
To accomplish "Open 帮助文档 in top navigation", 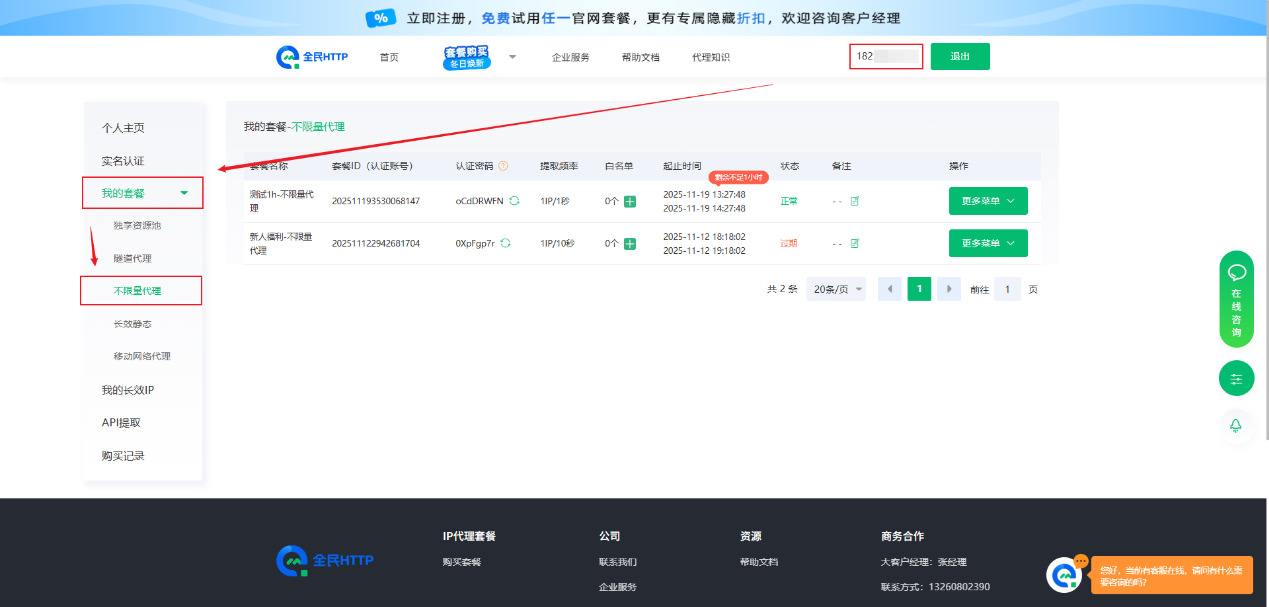I will (x=640, y=58).
